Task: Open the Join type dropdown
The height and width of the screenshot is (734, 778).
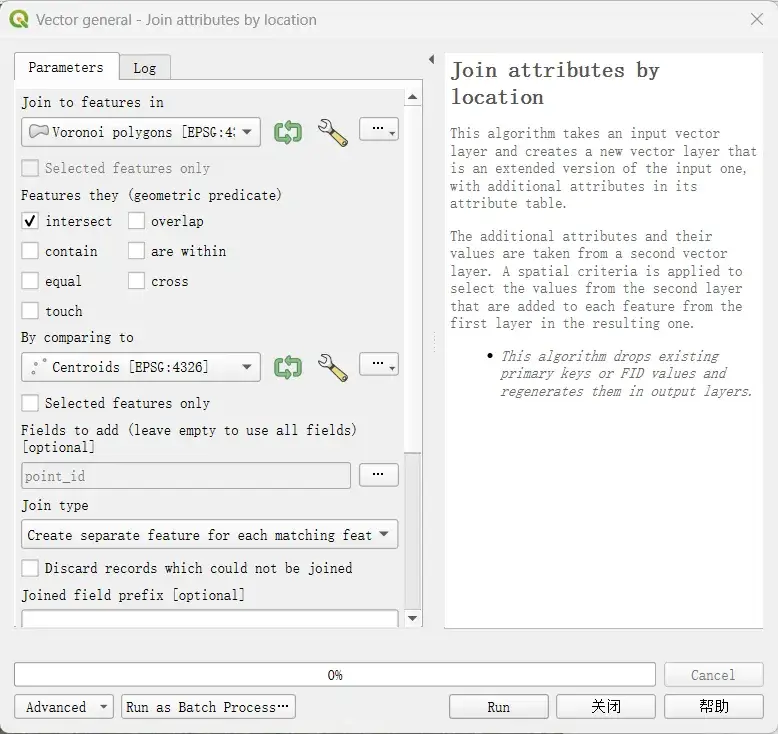Action: point(209,534)
